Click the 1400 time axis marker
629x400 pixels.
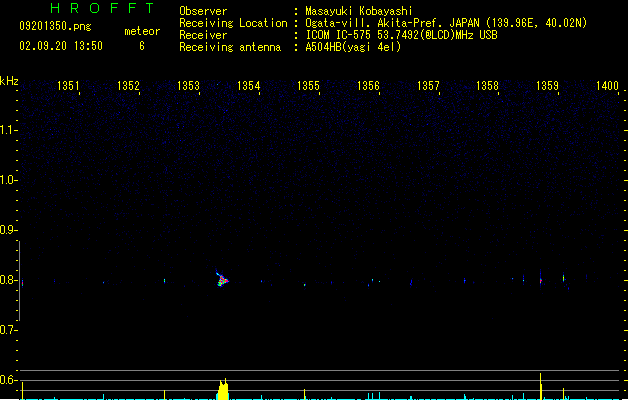pos(607,86)
